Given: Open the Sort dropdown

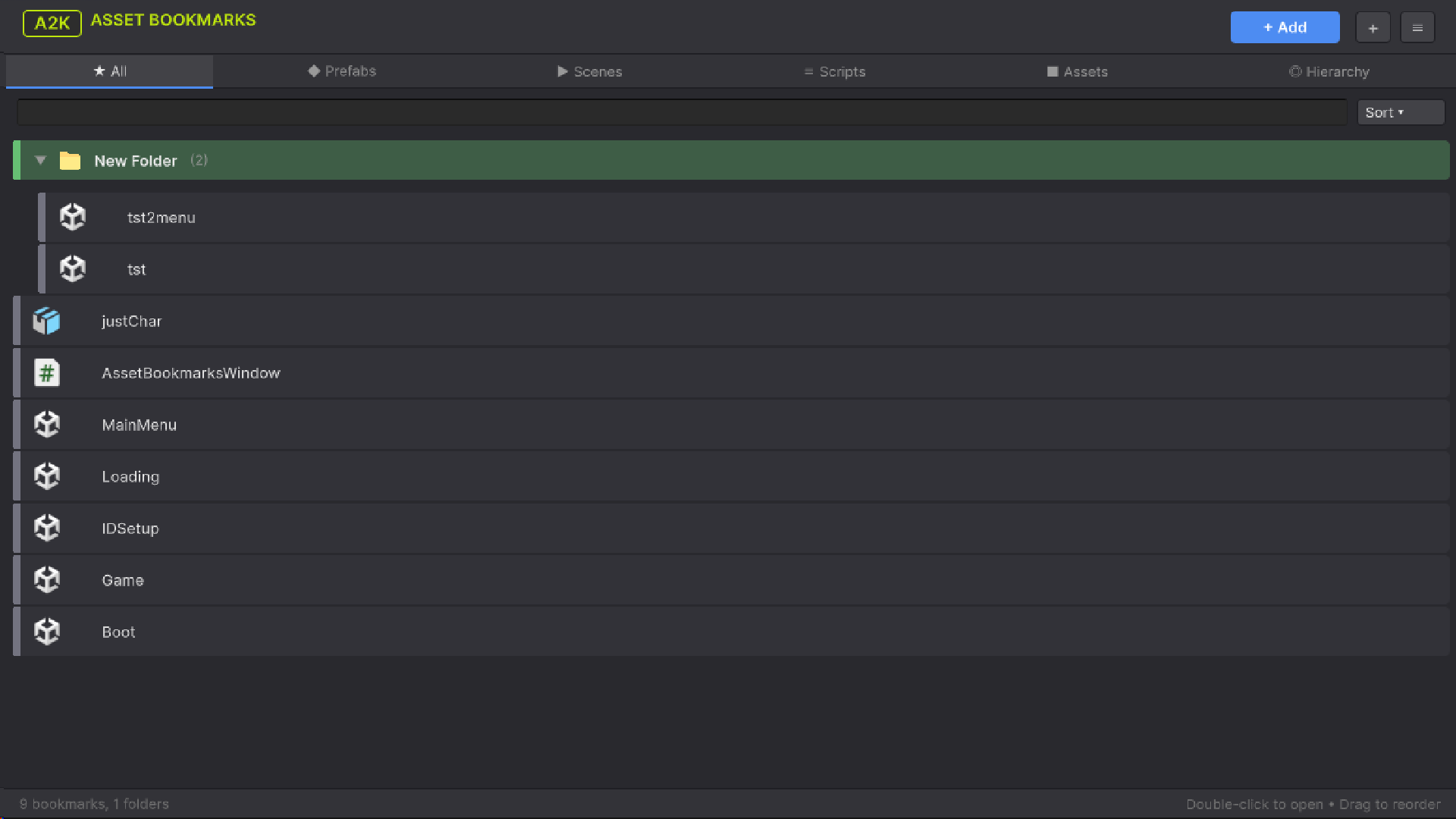Looking at the screenshot, I should pos(1400,113).
